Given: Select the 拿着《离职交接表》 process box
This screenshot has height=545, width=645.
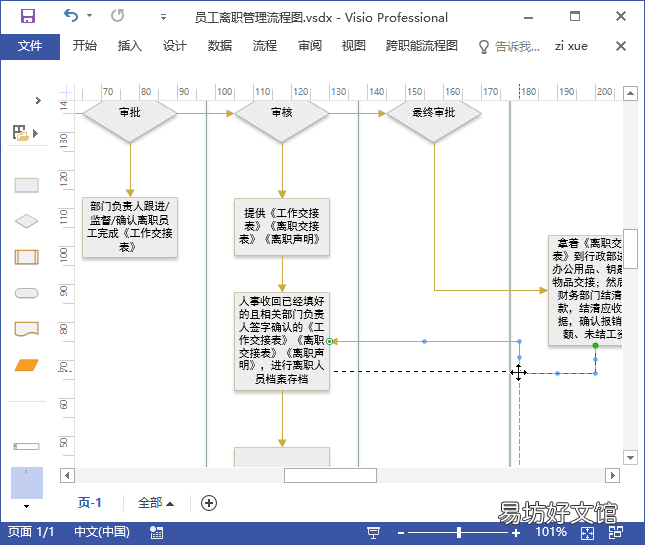Looking at the screenshot, I should [585, 290].
